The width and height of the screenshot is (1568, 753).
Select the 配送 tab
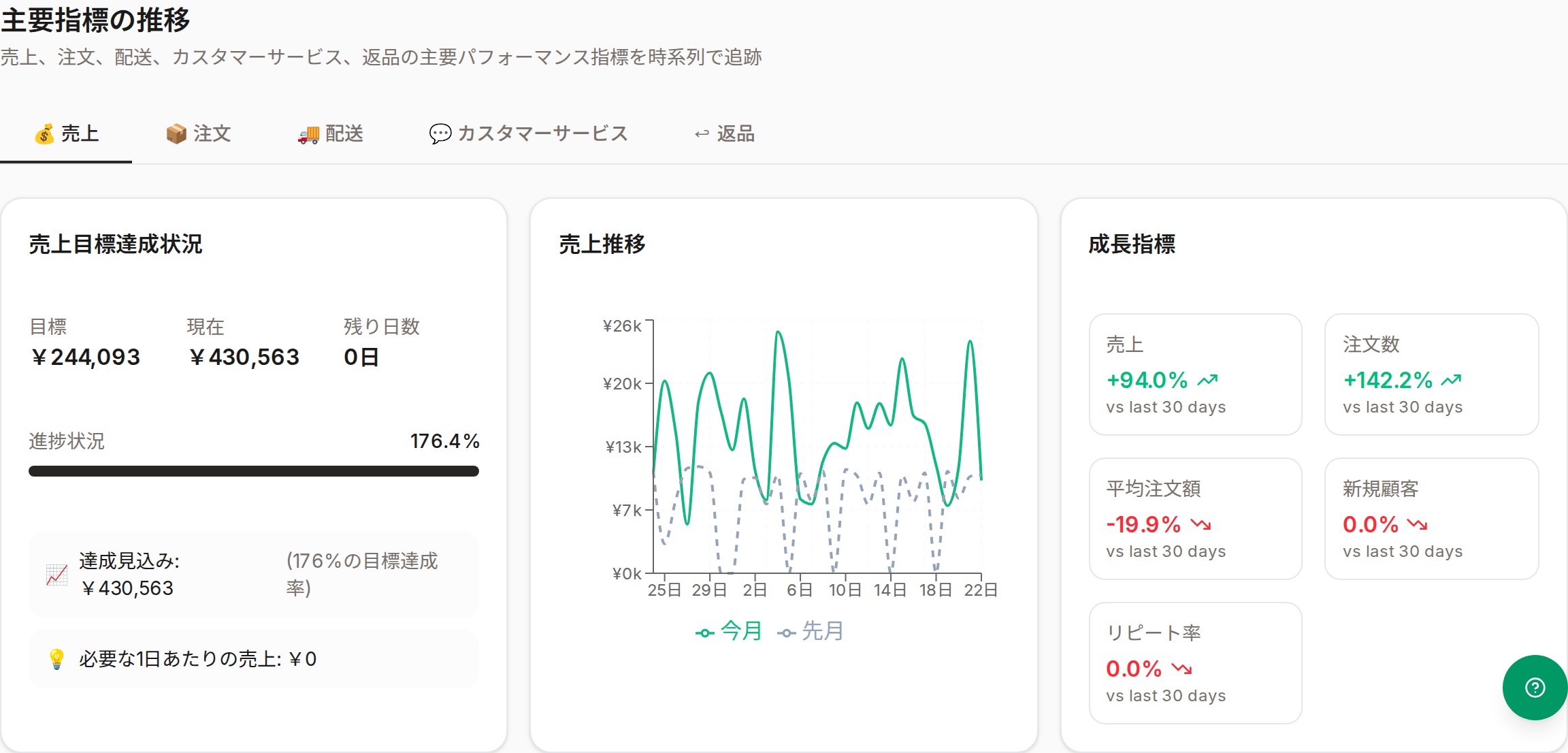click(330, 133)
